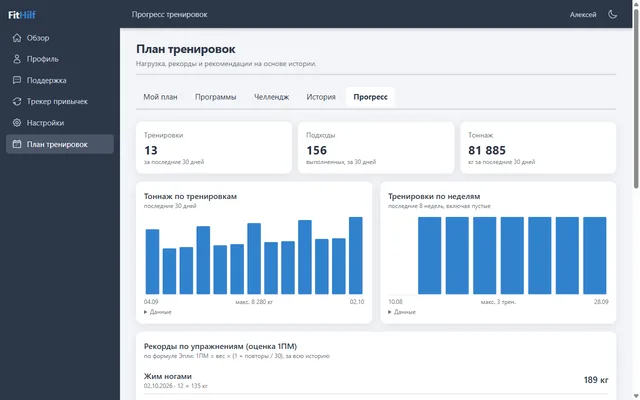
Task: Click the gear icon next to Настройки
Action: click(x=17, y=122)
